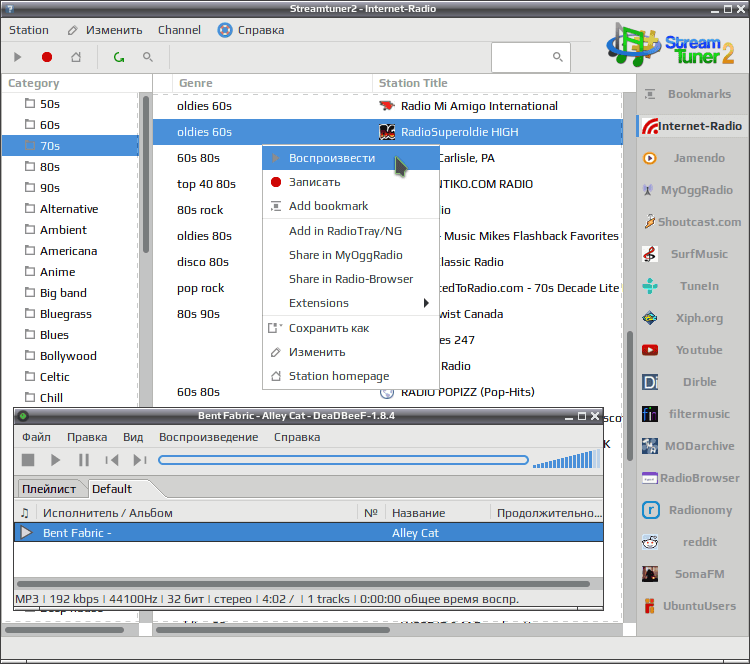
Task: Sort by the Genre column header
Action: (272, 83)
